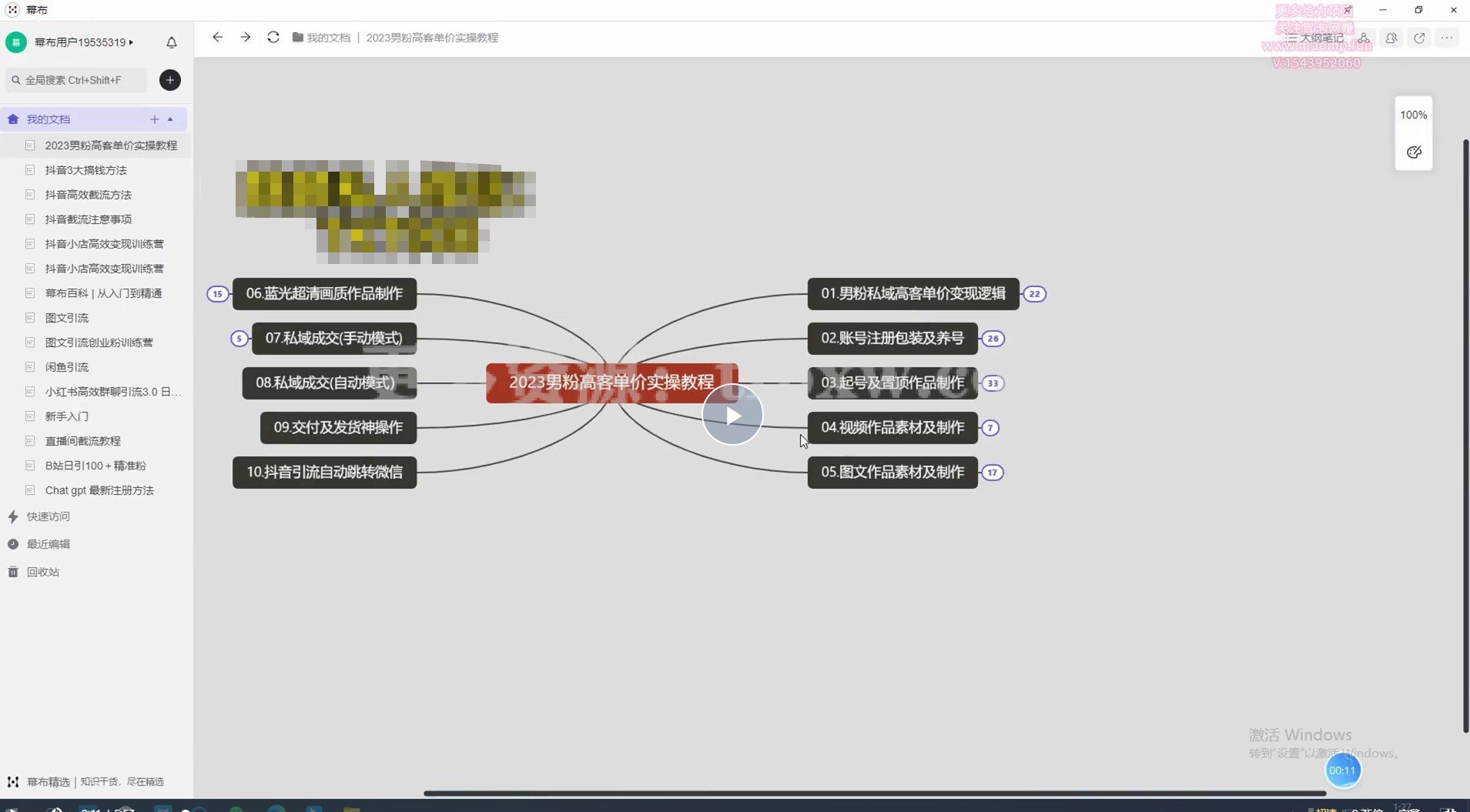Collapse the 我的文档 folder arrow
Screen dimensions: 1470x812
tap(170, 119)
